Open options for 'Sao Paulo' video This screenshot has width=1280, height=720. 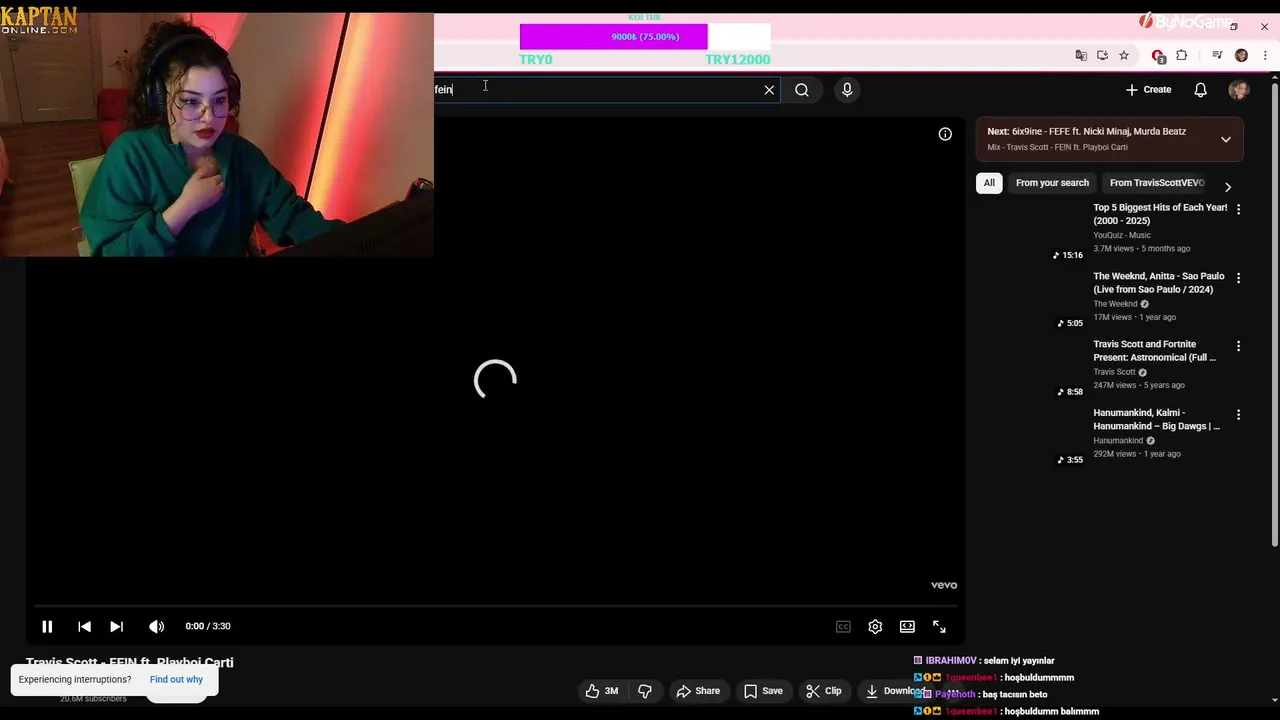(x=1239, y=278)
